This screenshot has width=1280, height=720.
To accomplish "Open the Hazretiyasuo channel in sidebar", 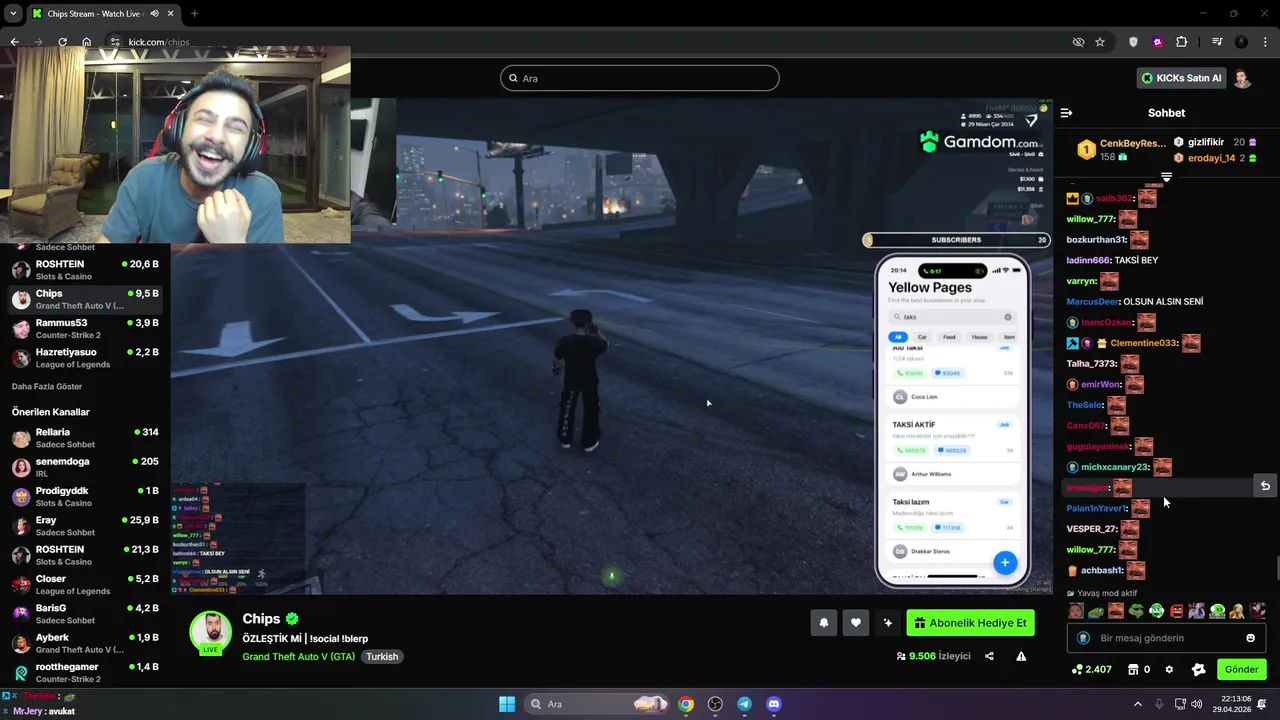I will pyautogui.click(x=85, y=358).
